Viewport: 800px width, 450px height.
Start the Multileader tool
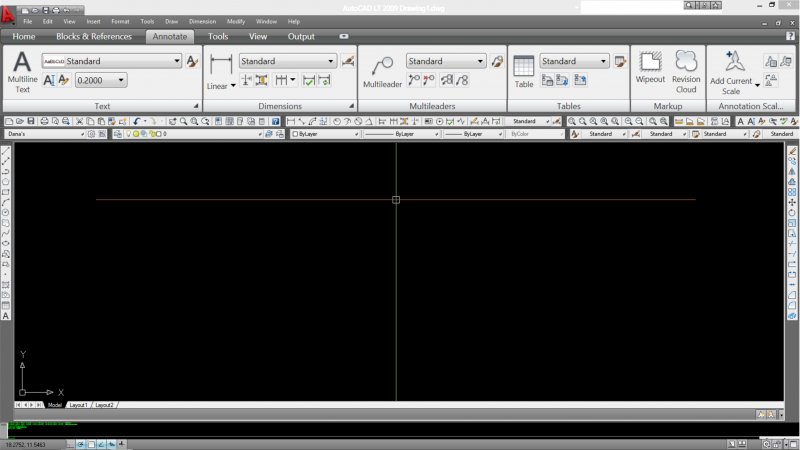(382, 72)
